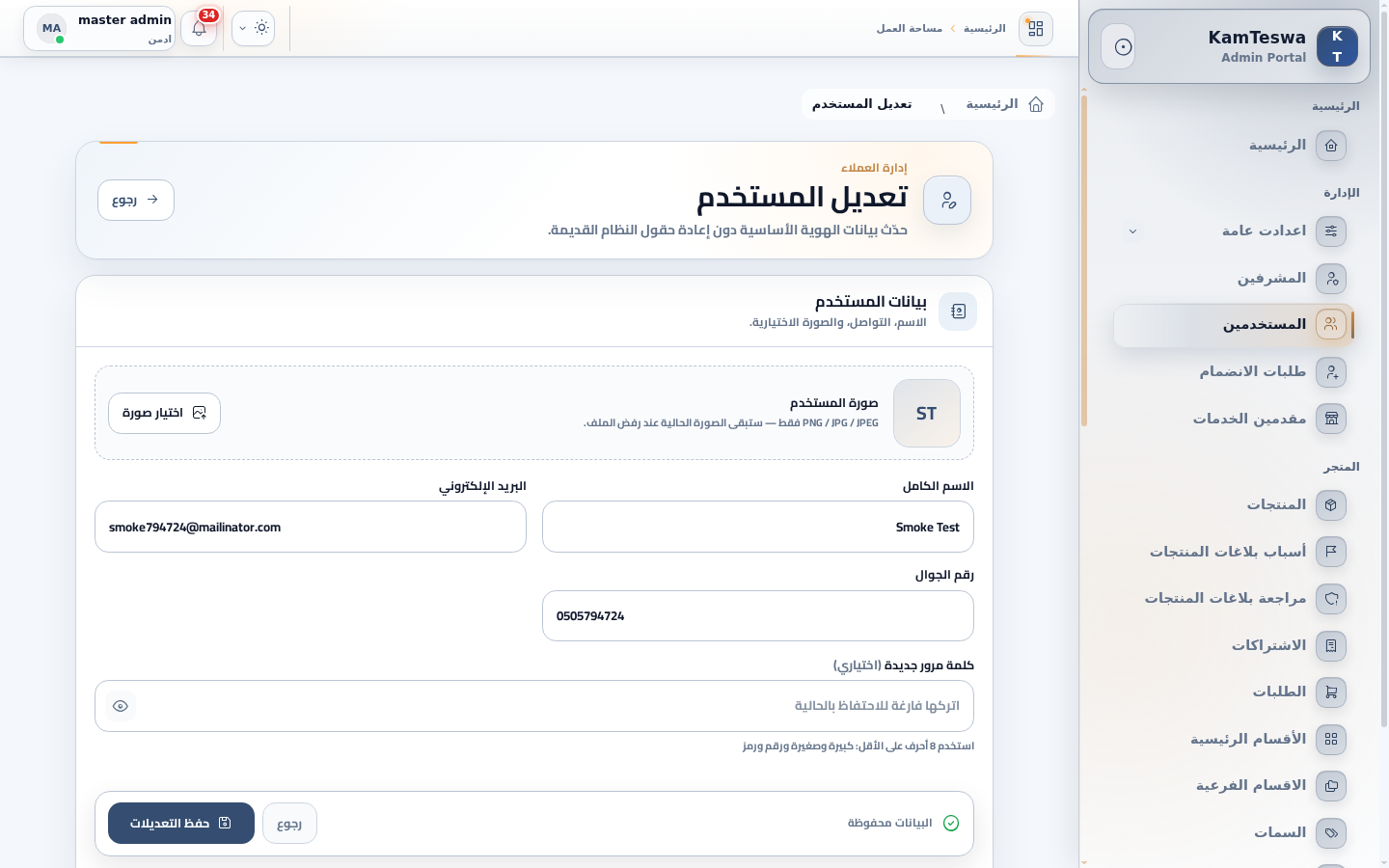Go to مقدمين الخدمات page
The height and width of the screenshot is (868, 1389).
point(1233,419)
